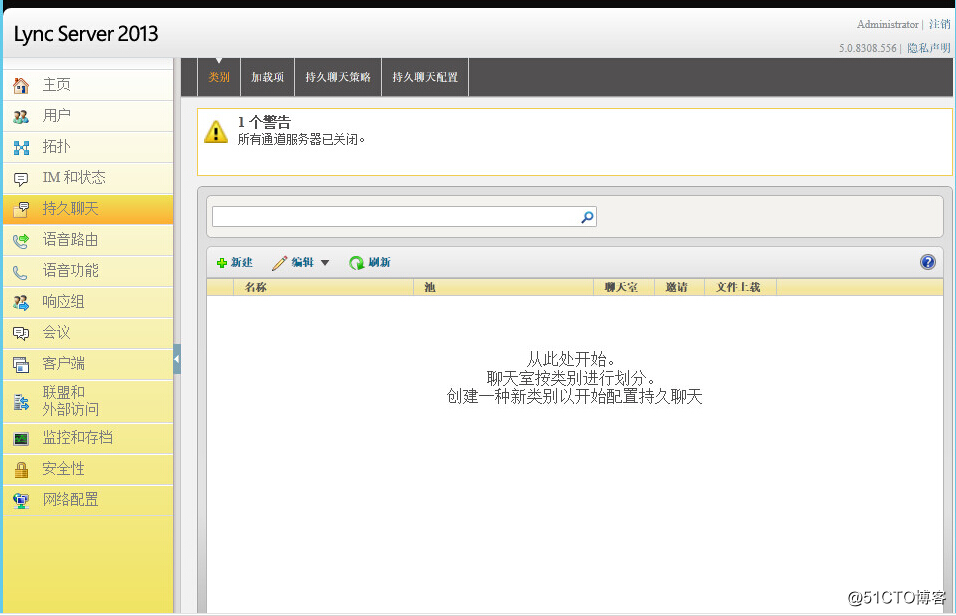Expand the 编辑 dropdown arrow
Screen dimensions: 956x616
[x=325, y=263]
